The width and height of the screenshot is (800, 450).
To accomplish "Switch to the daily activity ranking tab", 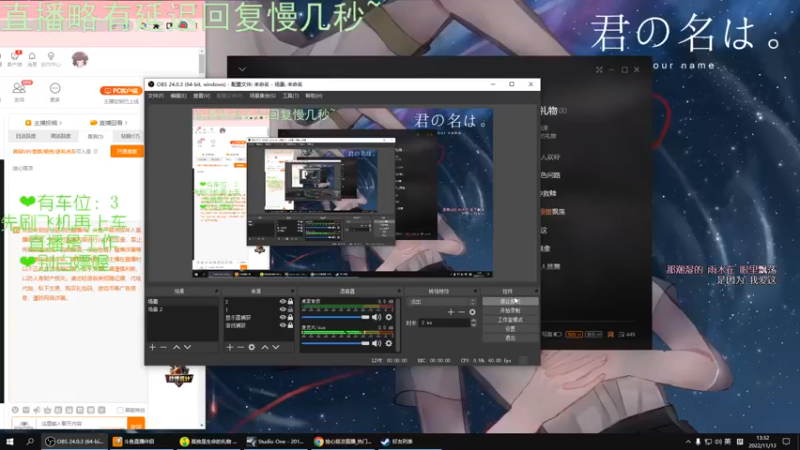I will click(x=26, y=136).
